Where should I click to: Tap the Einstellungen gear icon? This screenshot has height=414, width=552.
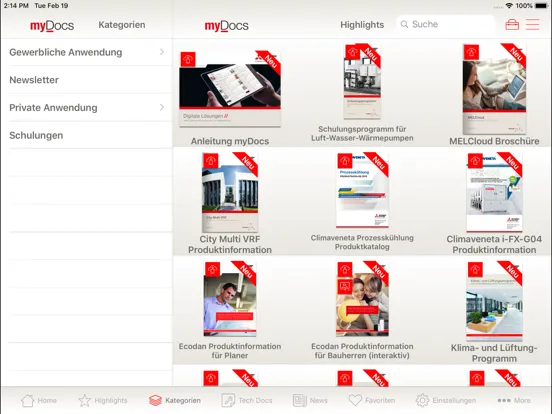tap(422, 400)
